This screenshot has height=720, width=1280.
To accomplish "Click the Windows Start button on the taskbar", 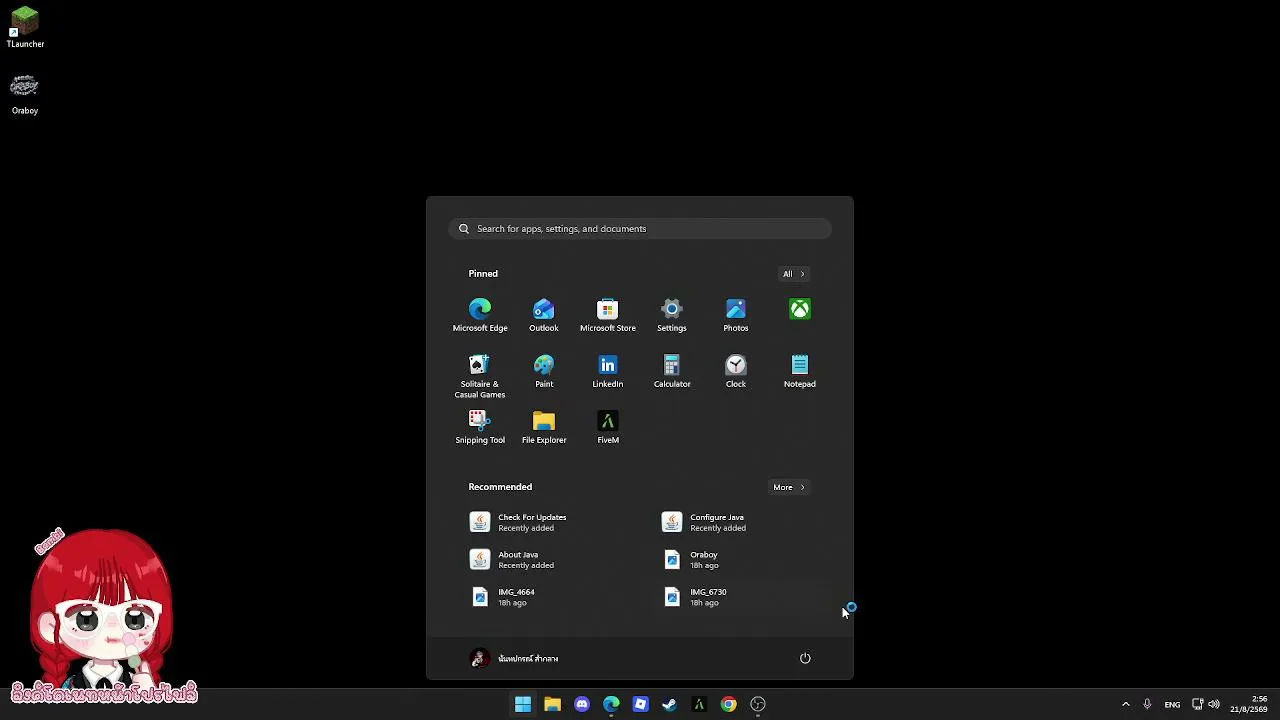I will tap(523, 704).
